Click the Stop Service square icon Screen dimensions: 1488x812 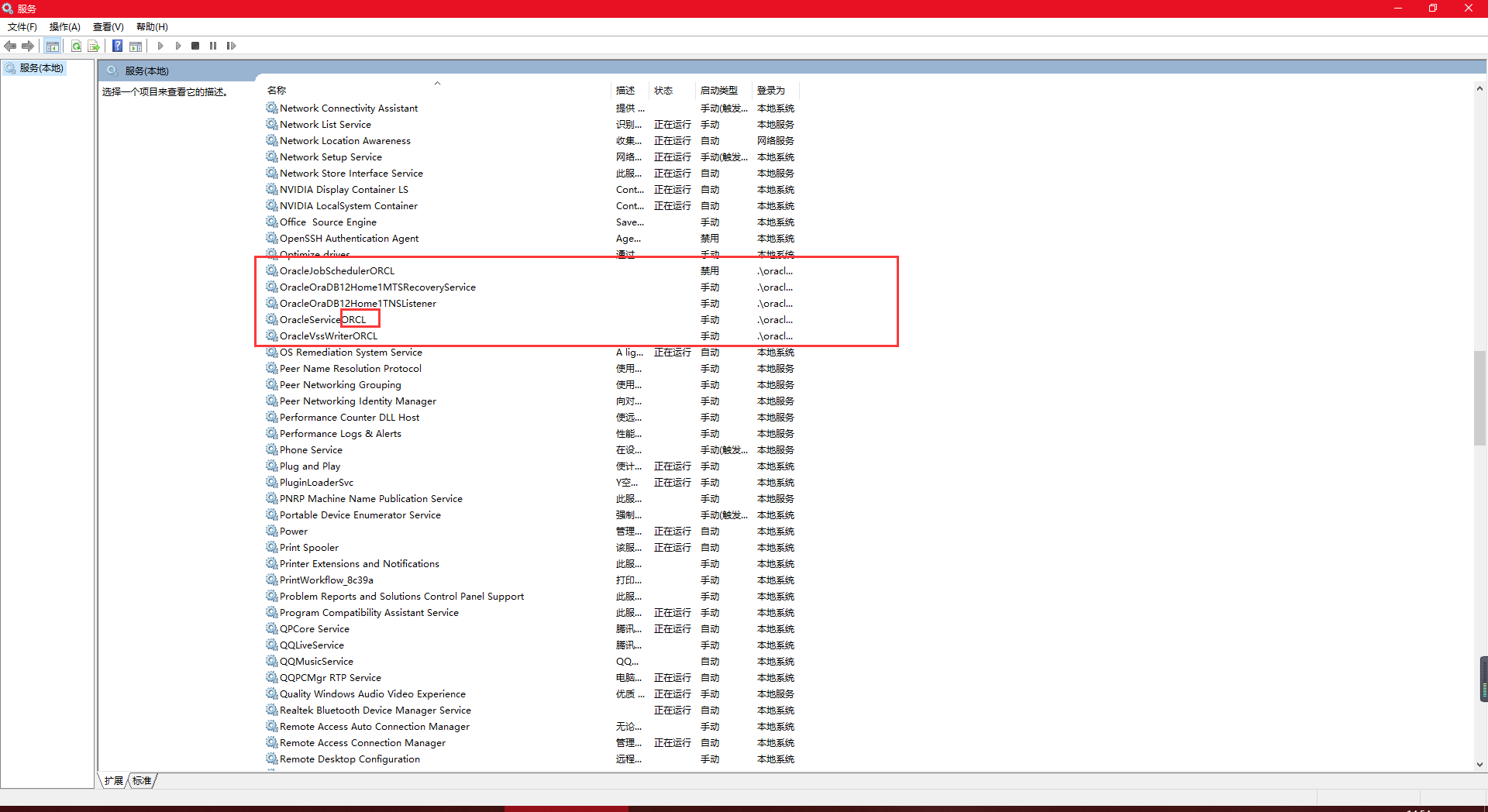click(x=195, y=46)
